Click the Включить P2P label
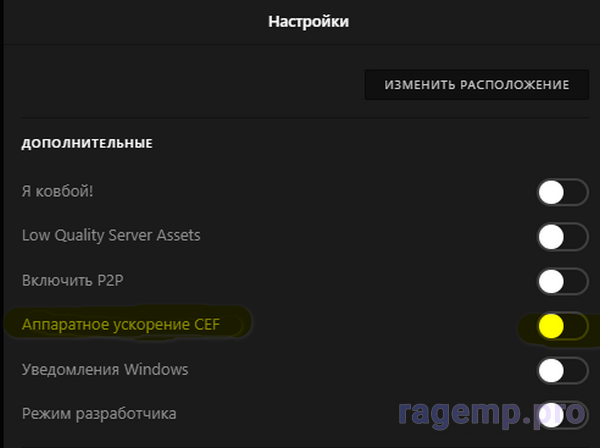 [x=73, y=280]
